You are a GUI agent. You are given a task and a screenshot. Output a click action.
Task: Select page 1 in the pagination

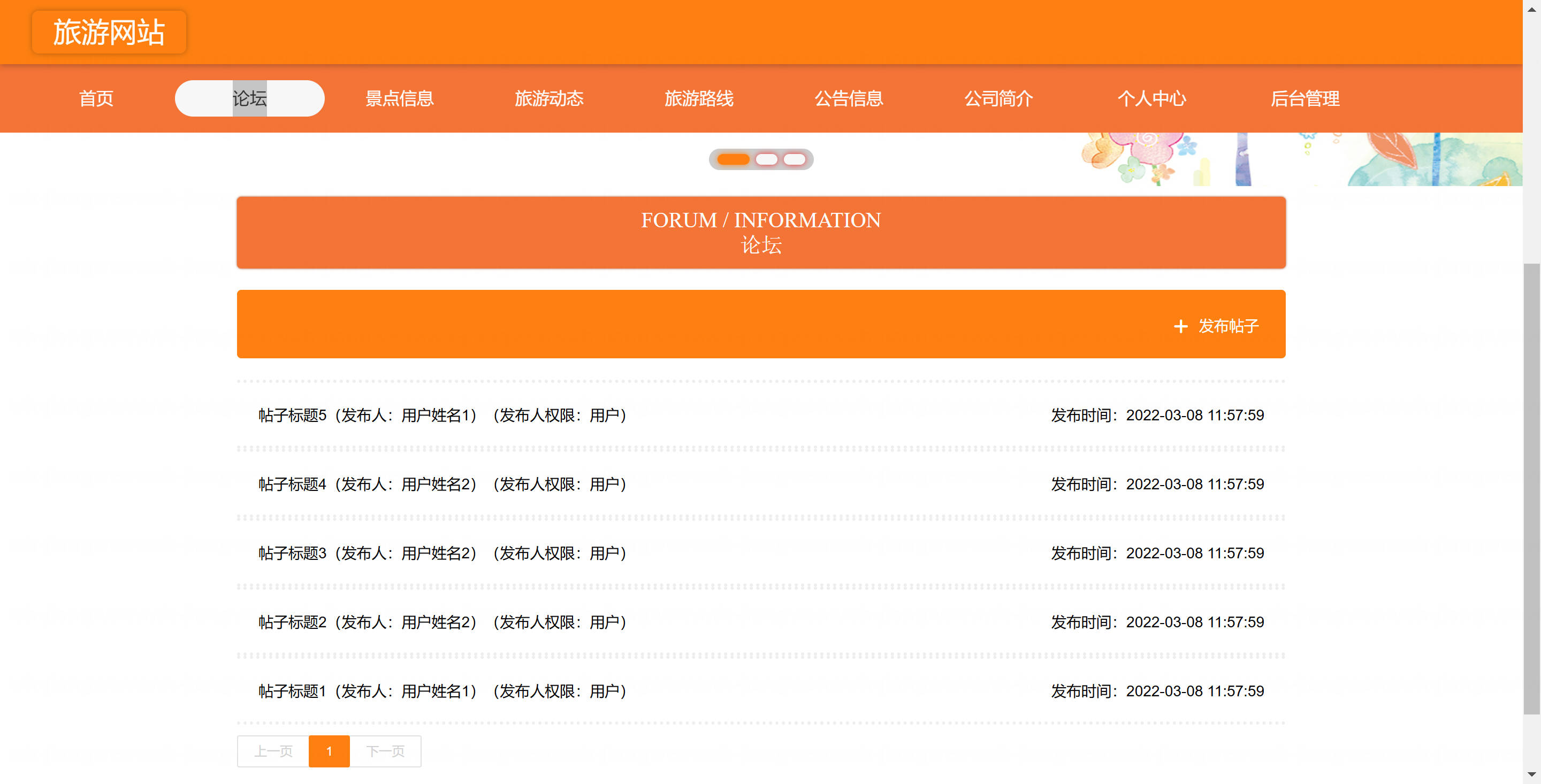point(329,751)
